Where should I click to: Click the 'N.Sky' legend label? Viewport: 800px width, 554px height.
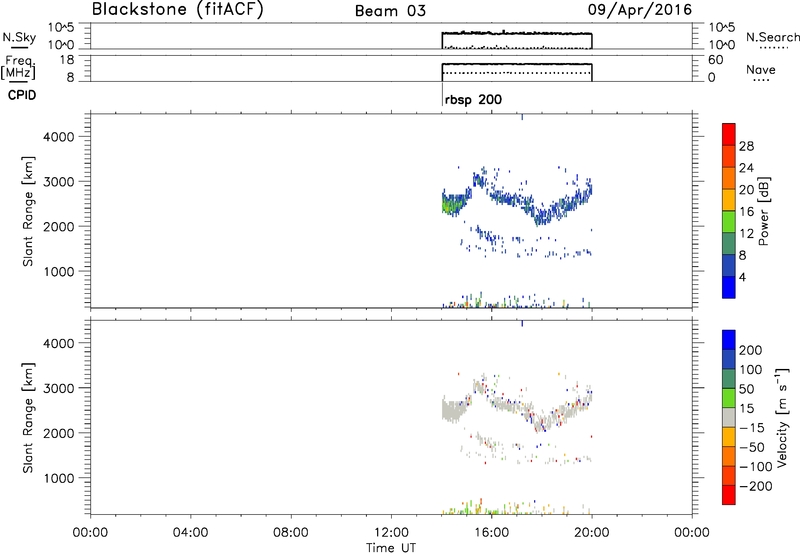coord(19,37)
